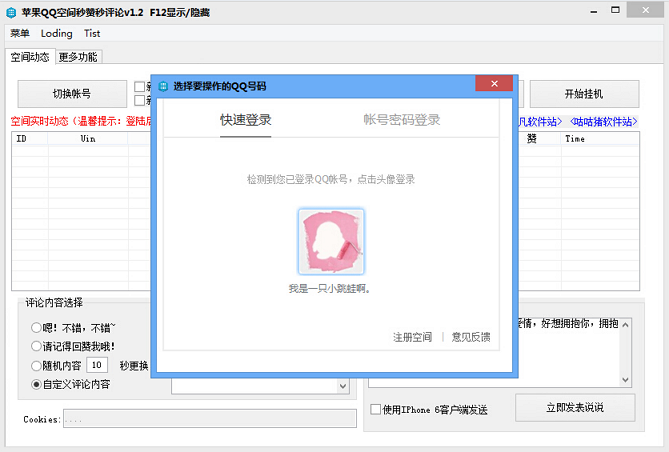Open the 菜单 menu
Viewport: 669px width, 452px height.
(x=20, y=33)
